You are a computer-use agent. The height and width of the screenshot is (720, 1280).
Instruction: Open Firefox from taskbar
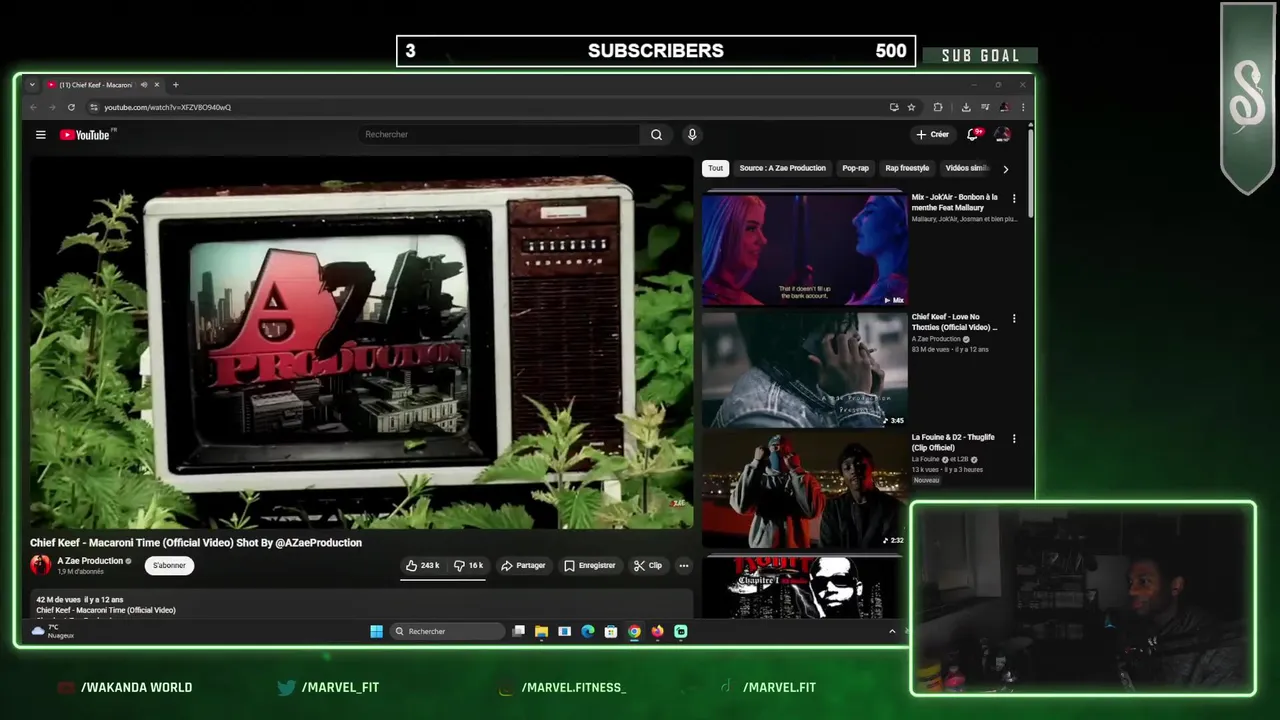click(x=657, y=631)
